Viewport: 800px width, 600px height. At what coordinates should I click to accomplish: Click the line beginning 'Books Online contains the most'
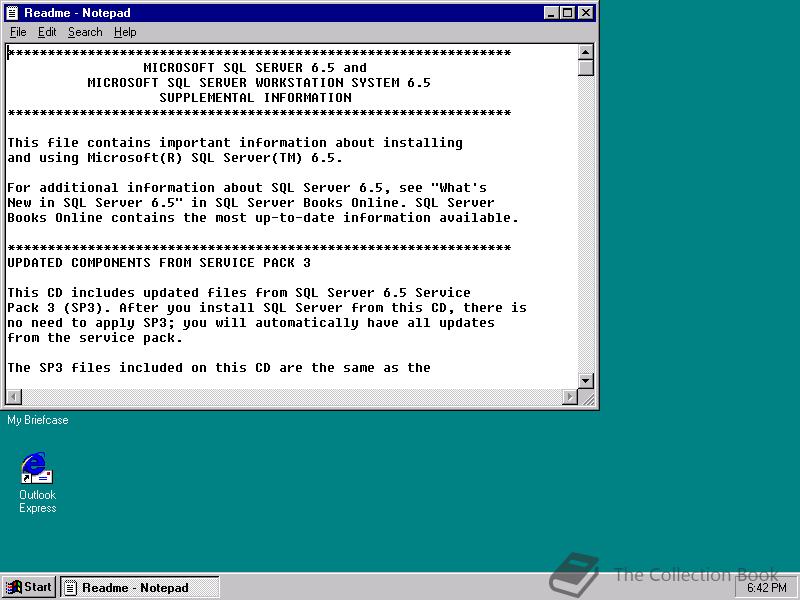coord(263,218)
